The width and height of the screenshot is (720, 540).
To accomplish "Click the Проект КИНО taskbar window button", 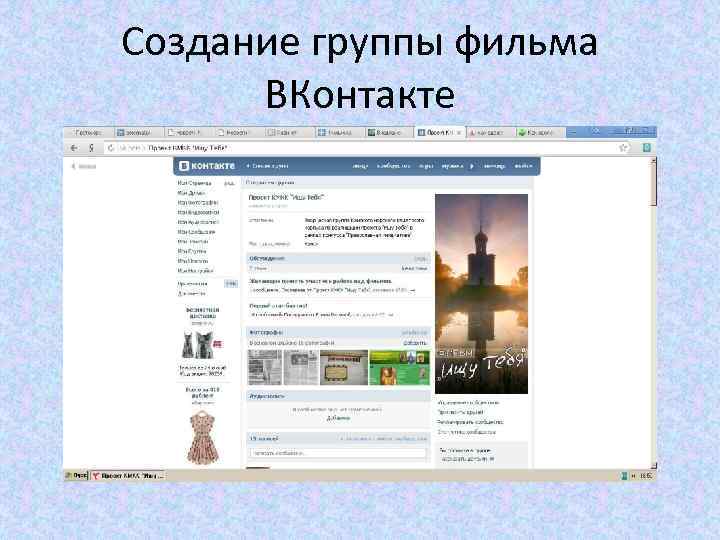I will [128, 476].
